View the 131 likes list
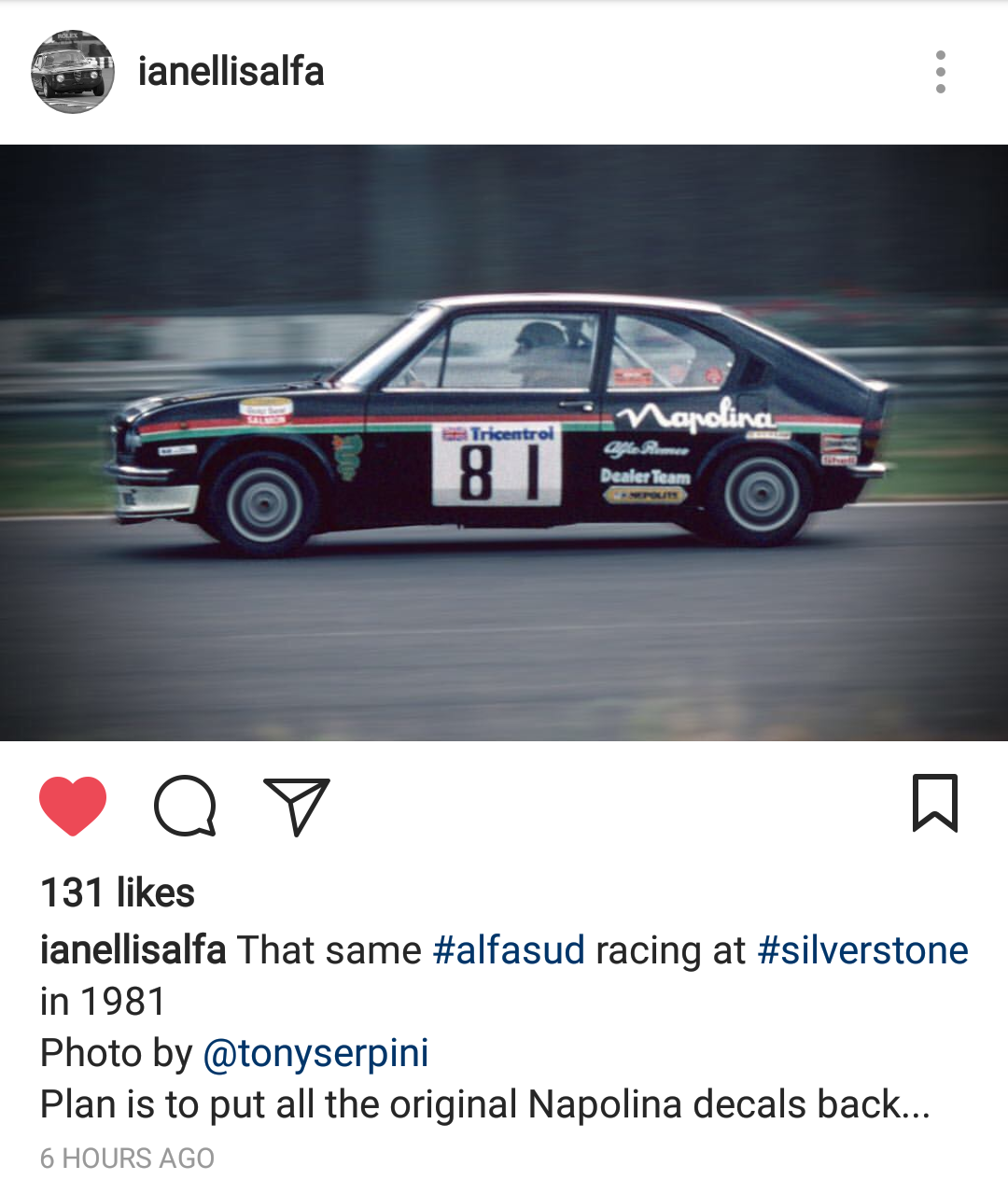The image size is (1008, 1180). point(118,892)
